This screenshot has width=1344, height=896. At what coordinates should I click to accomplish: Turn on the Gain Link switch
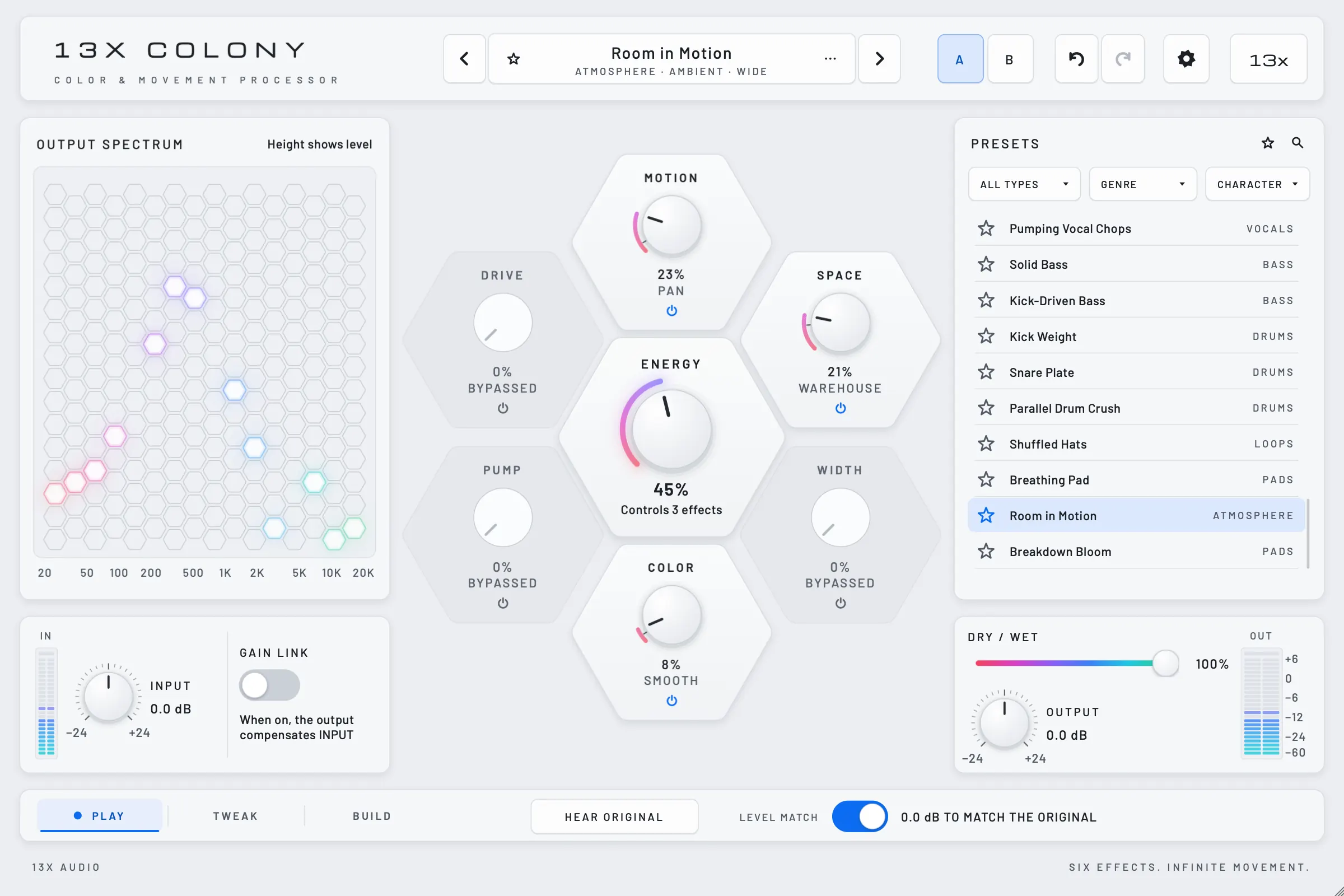(270, 685)
